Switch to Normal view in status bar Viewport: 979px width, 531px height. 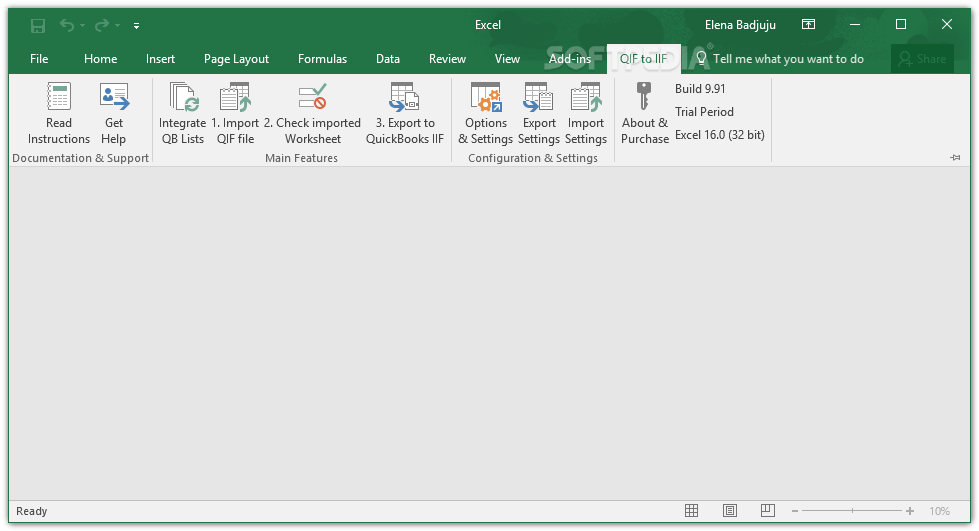[x=691, y=510]
